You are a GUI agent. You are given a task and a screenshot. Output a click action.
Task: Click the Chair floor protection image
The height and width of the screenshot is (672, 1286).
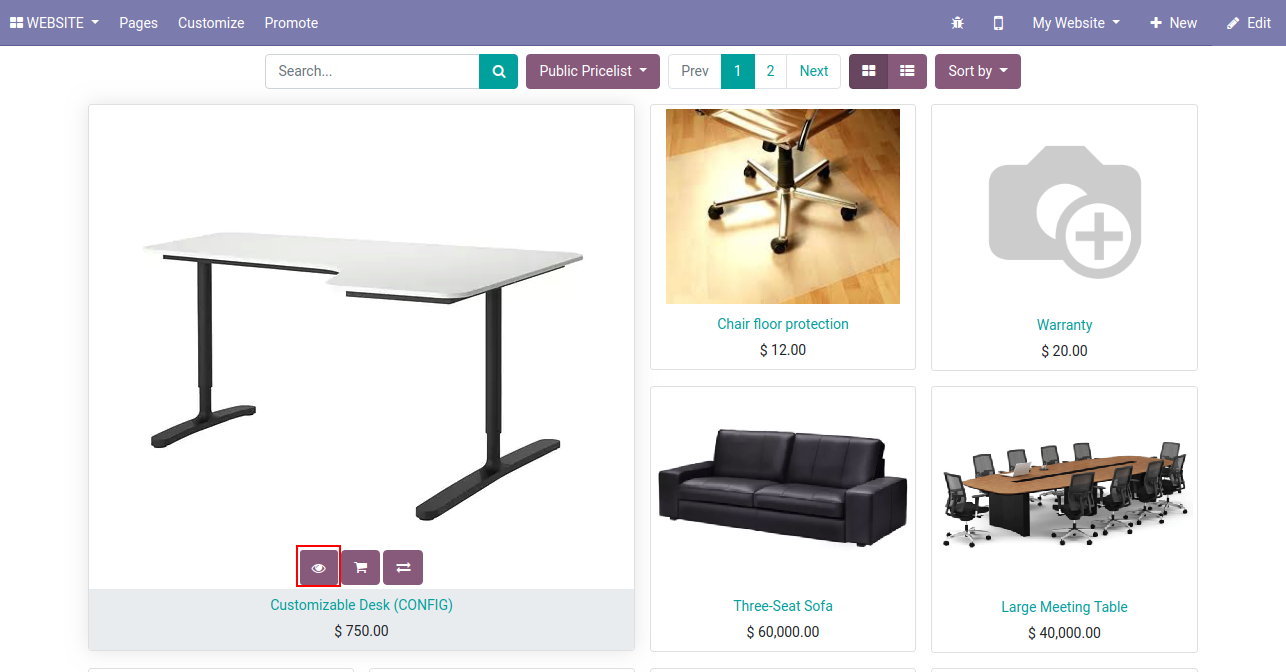coord(783,206)
